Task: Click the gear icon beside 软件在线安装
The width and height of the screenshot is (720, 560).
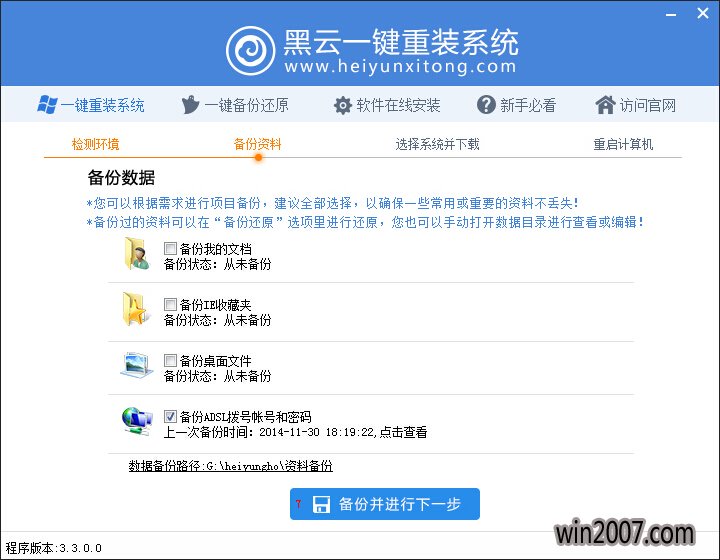Action: pyautogui.click(x=343, y=105)
